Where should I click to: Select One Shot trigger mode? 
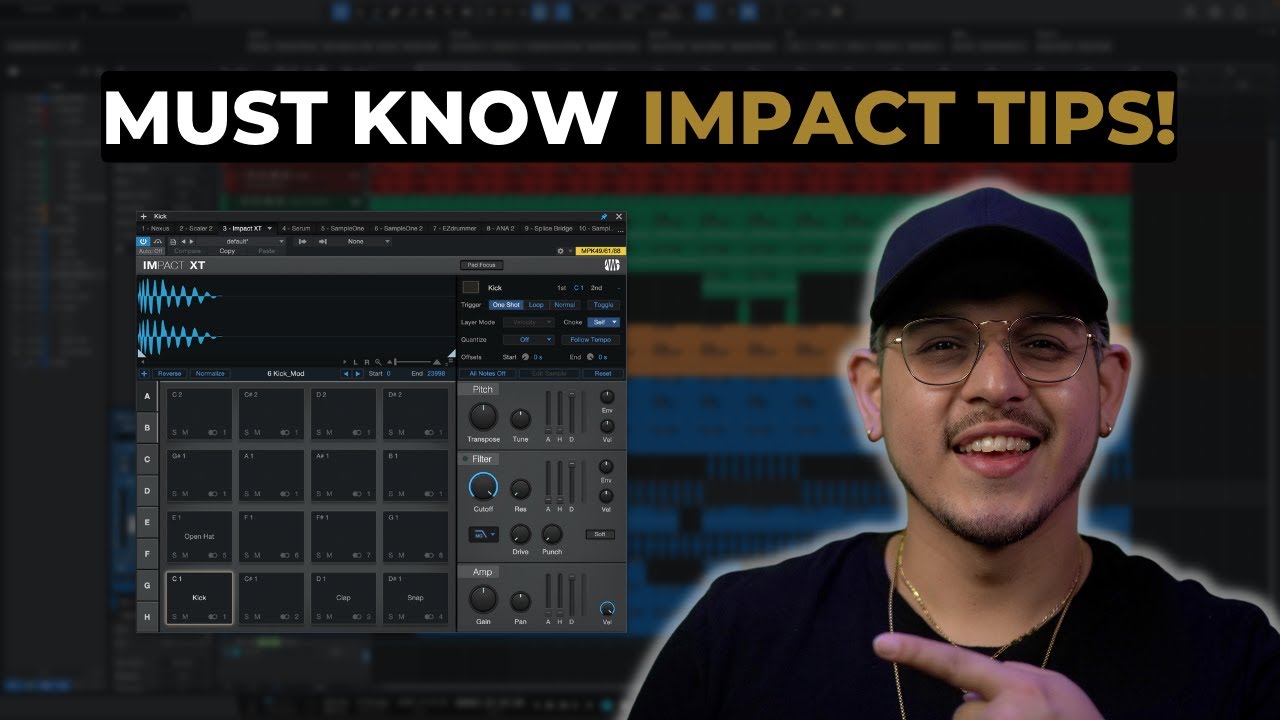(x=506, y=305)
